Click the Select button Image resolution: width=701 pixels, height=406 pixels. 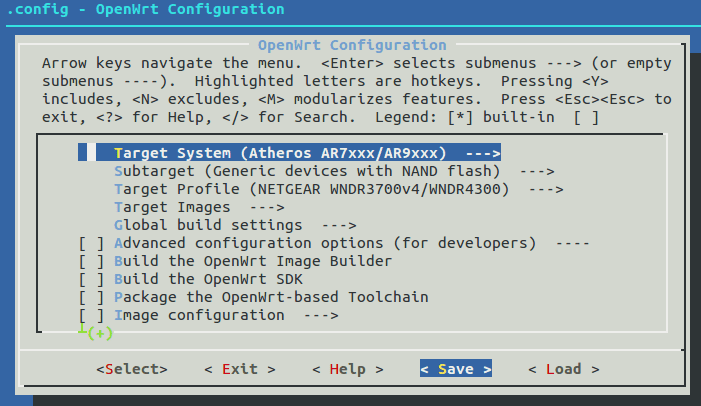coord(132,369)
